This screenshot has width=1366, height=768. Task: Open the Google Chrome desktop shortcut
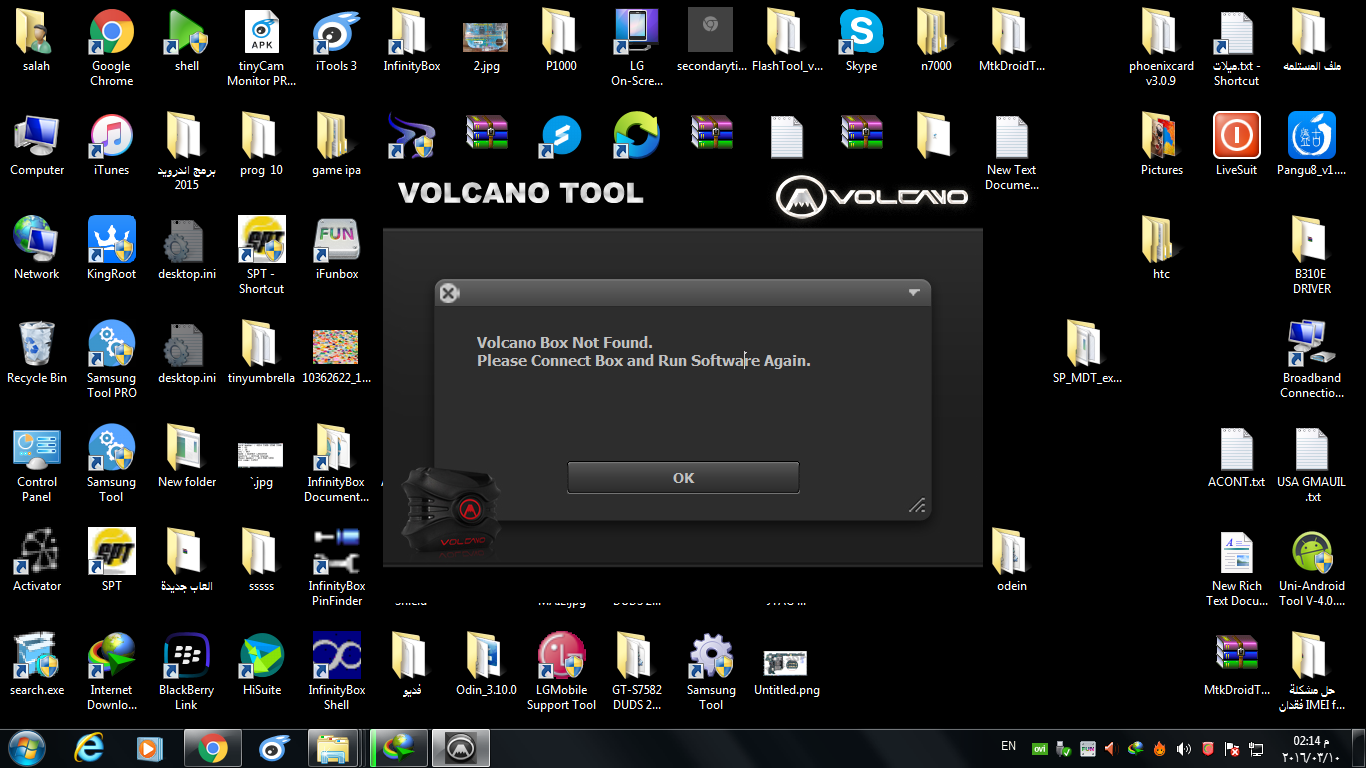click(111, 47)
